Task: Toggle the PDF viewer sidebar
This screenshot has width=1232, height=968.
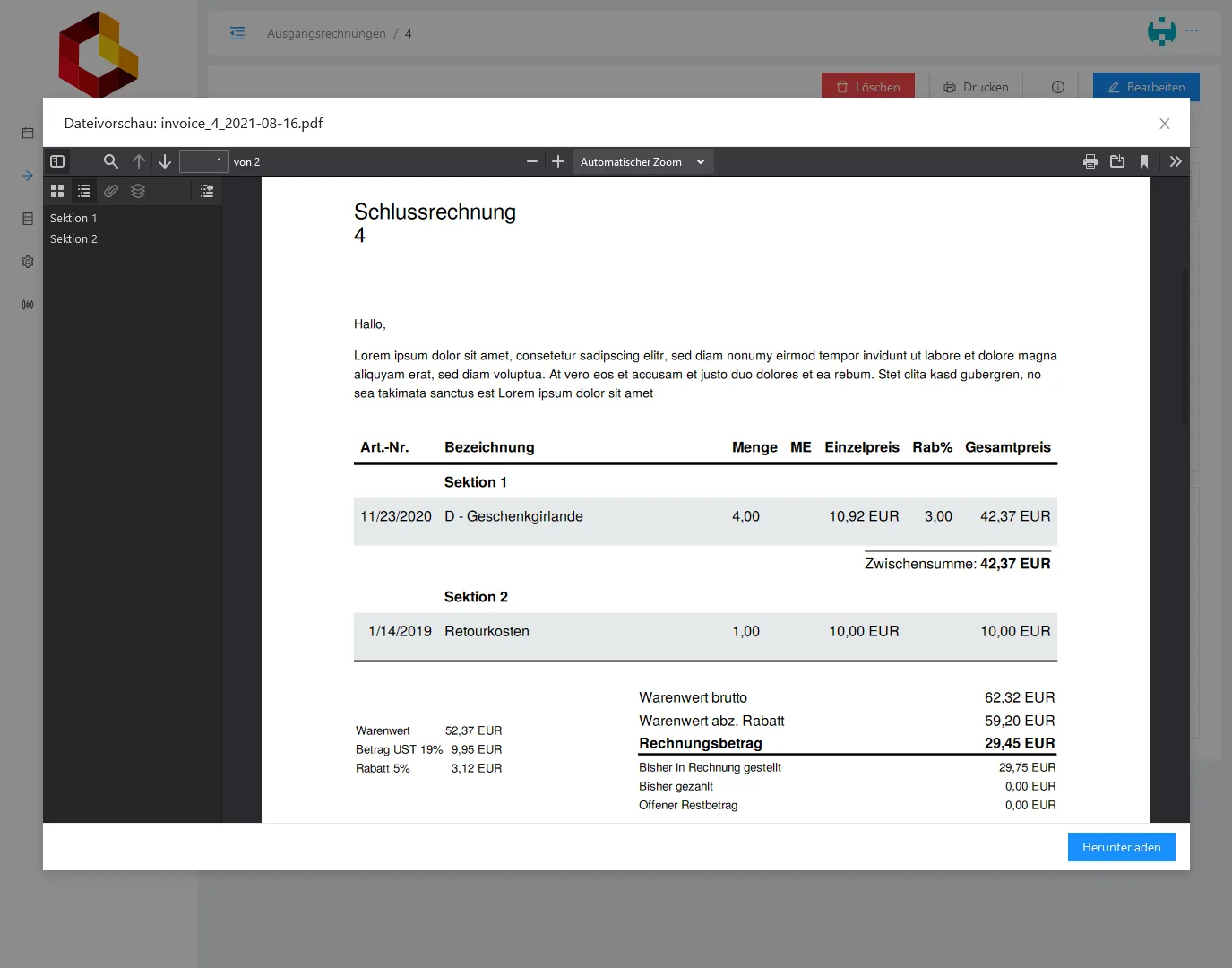Action: 57,161
